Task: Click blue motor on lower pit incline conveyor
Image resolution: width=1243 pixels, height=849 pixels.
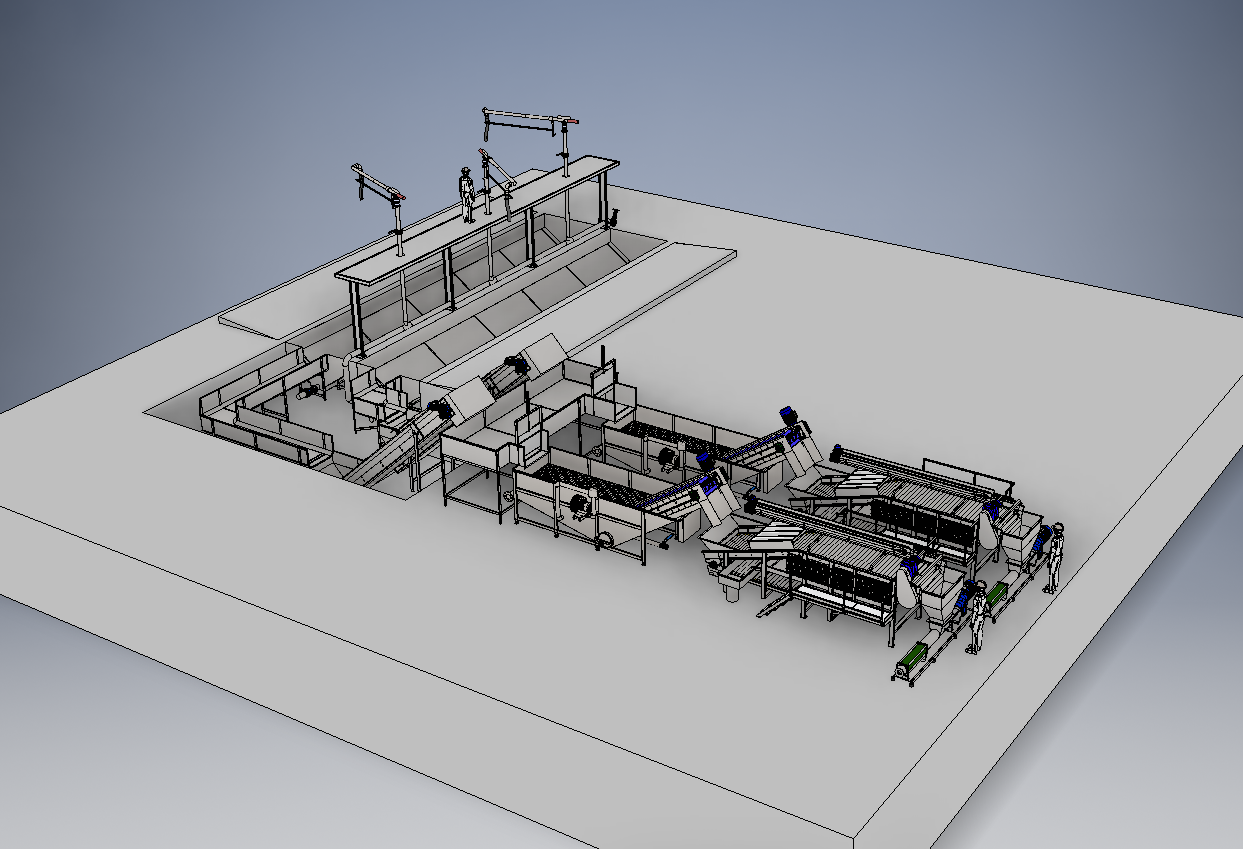Action: tap(437, 408)
